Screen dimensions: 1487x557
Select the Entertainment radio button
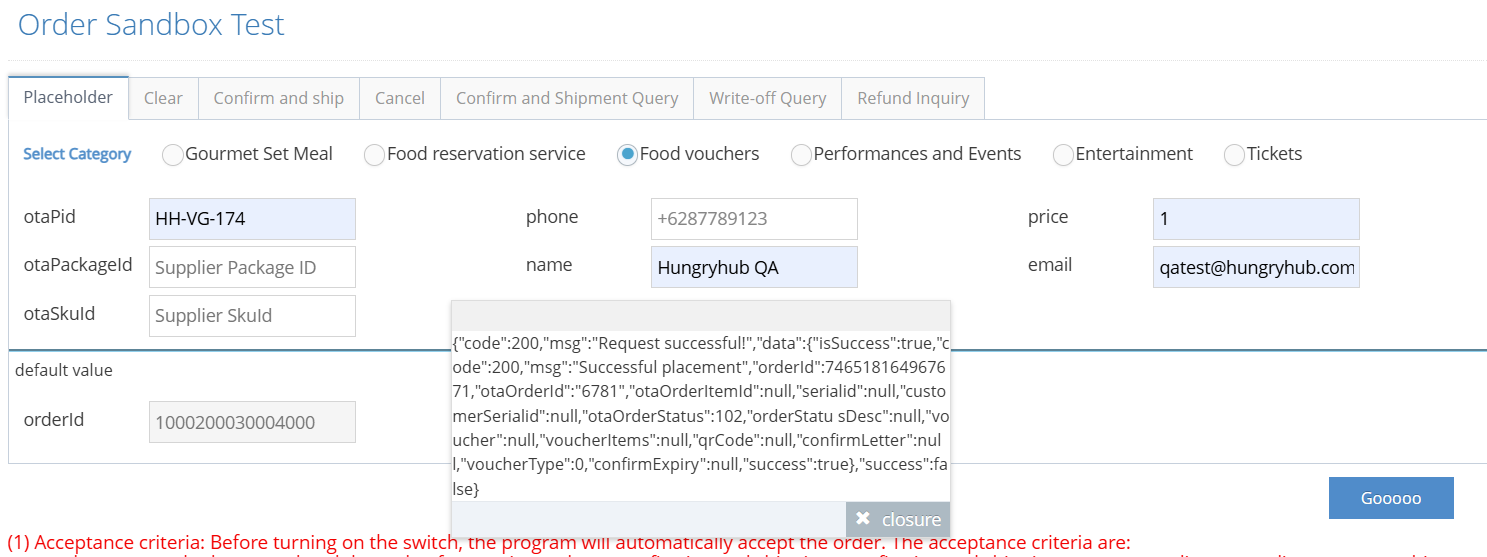1063,155
